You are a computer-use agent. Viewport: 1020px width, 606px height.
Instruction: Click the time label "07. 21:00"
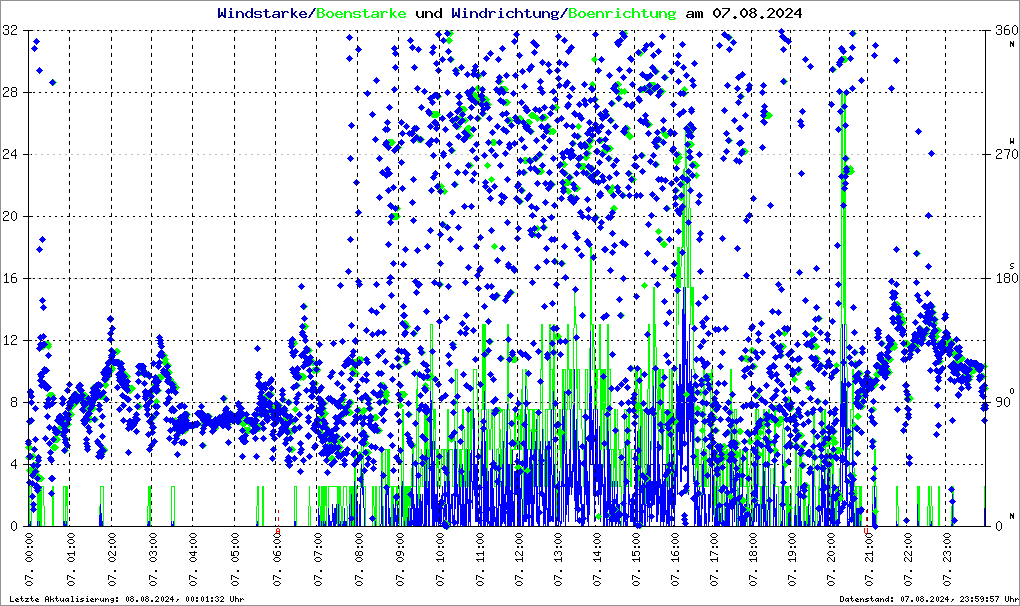point(870,559)
